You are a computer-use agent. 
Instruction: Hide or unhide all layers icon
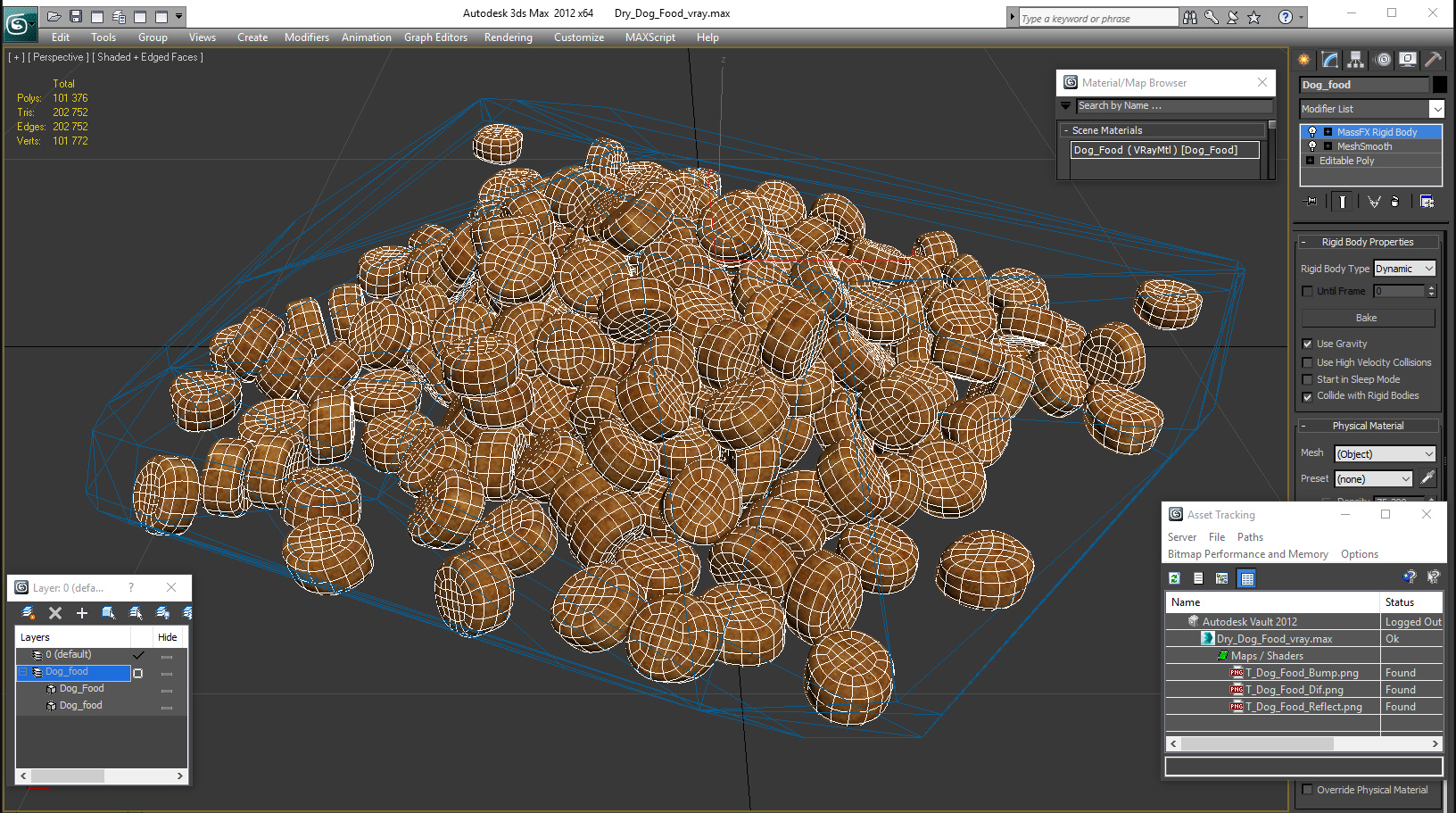coord(162,613)
